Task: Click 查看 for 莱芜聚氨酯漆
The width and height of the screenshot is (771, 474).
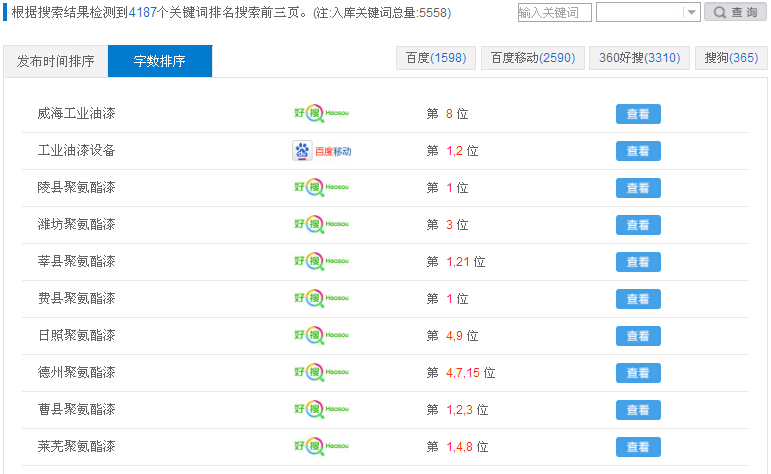Action: tap(638, 447)
